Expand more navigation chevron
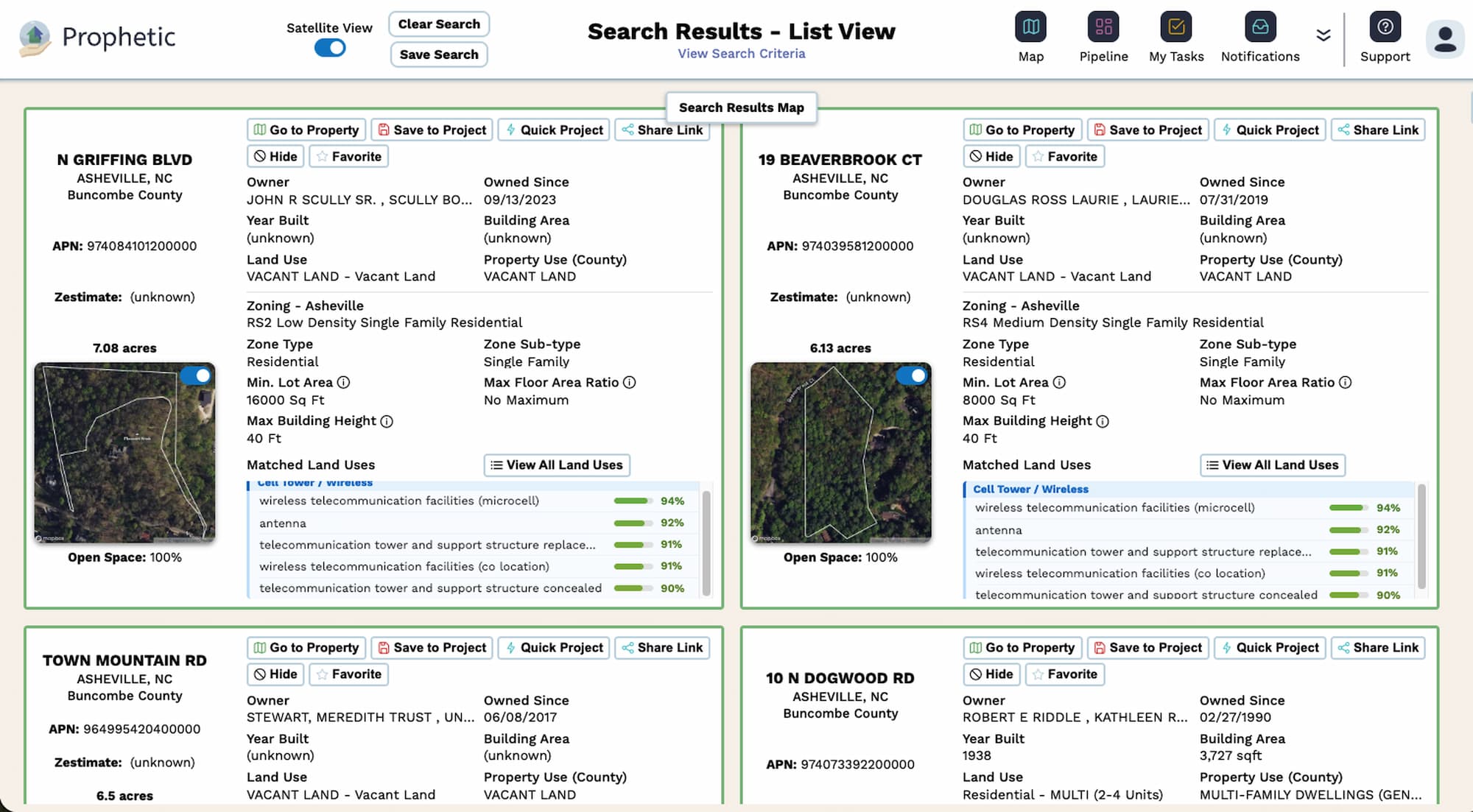This screenshot has height=812, width=1473. 1323,35
